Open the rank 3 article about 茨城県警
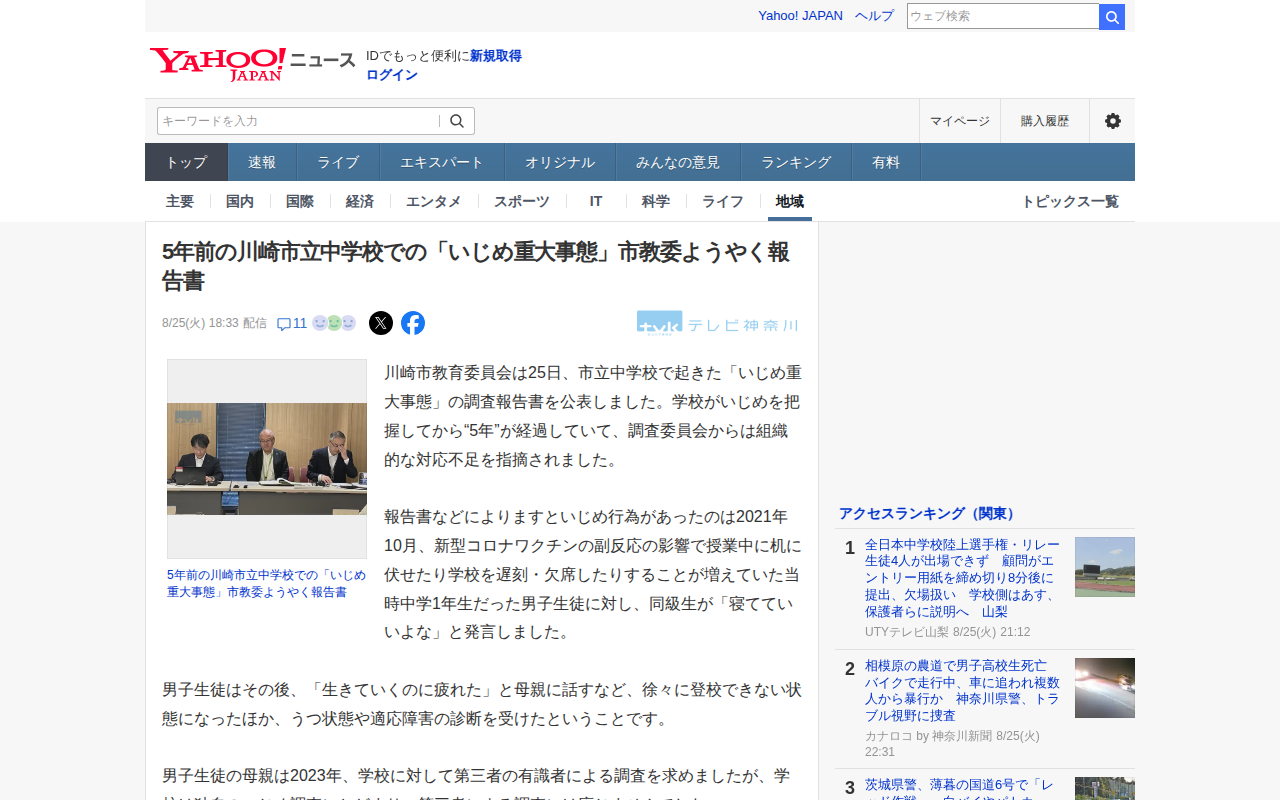1280x800 pixels. 960,789
